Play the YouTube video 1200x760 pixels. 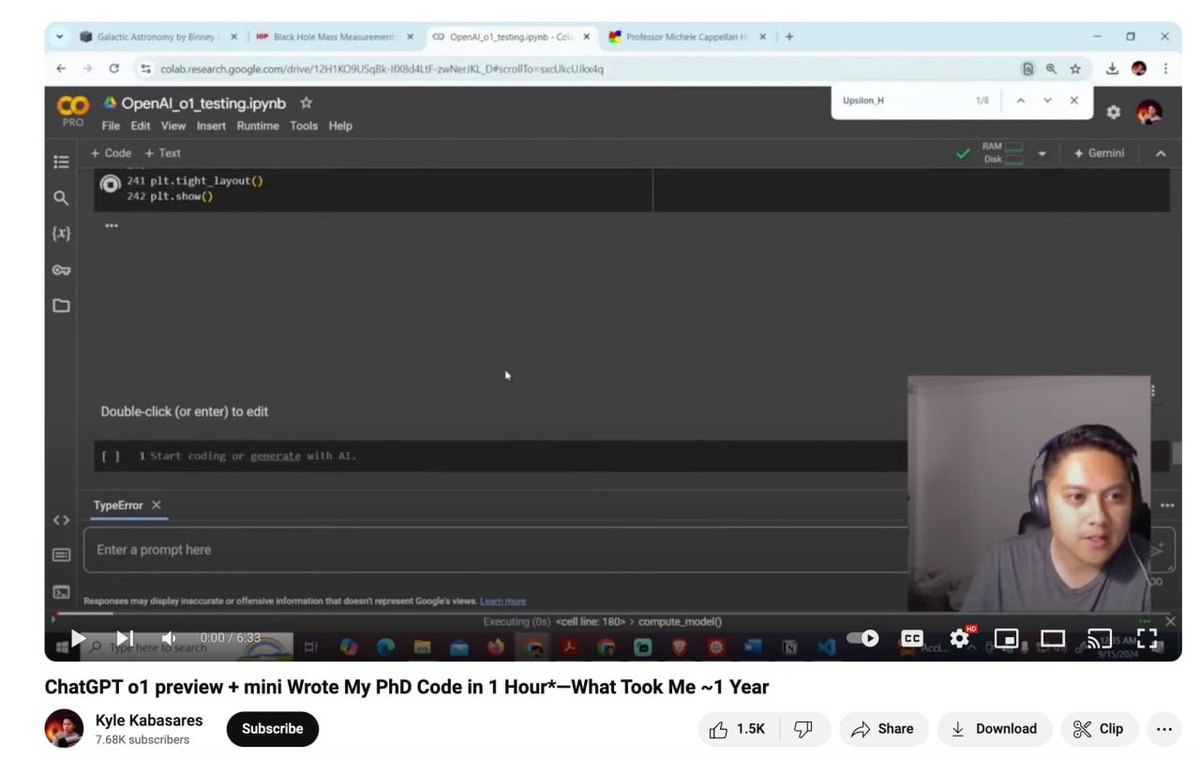(x=79, y=638)
